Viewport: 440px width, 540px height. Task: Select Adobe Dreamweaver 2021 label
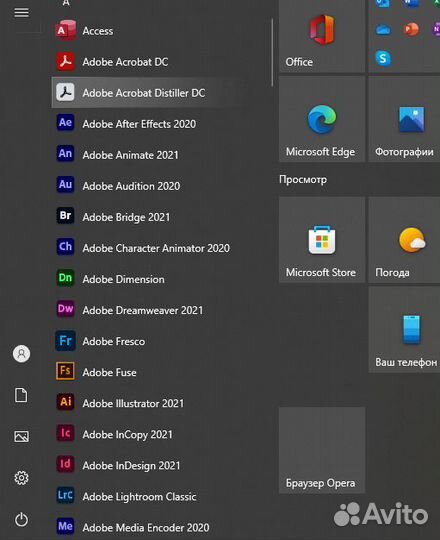(143, 310)
